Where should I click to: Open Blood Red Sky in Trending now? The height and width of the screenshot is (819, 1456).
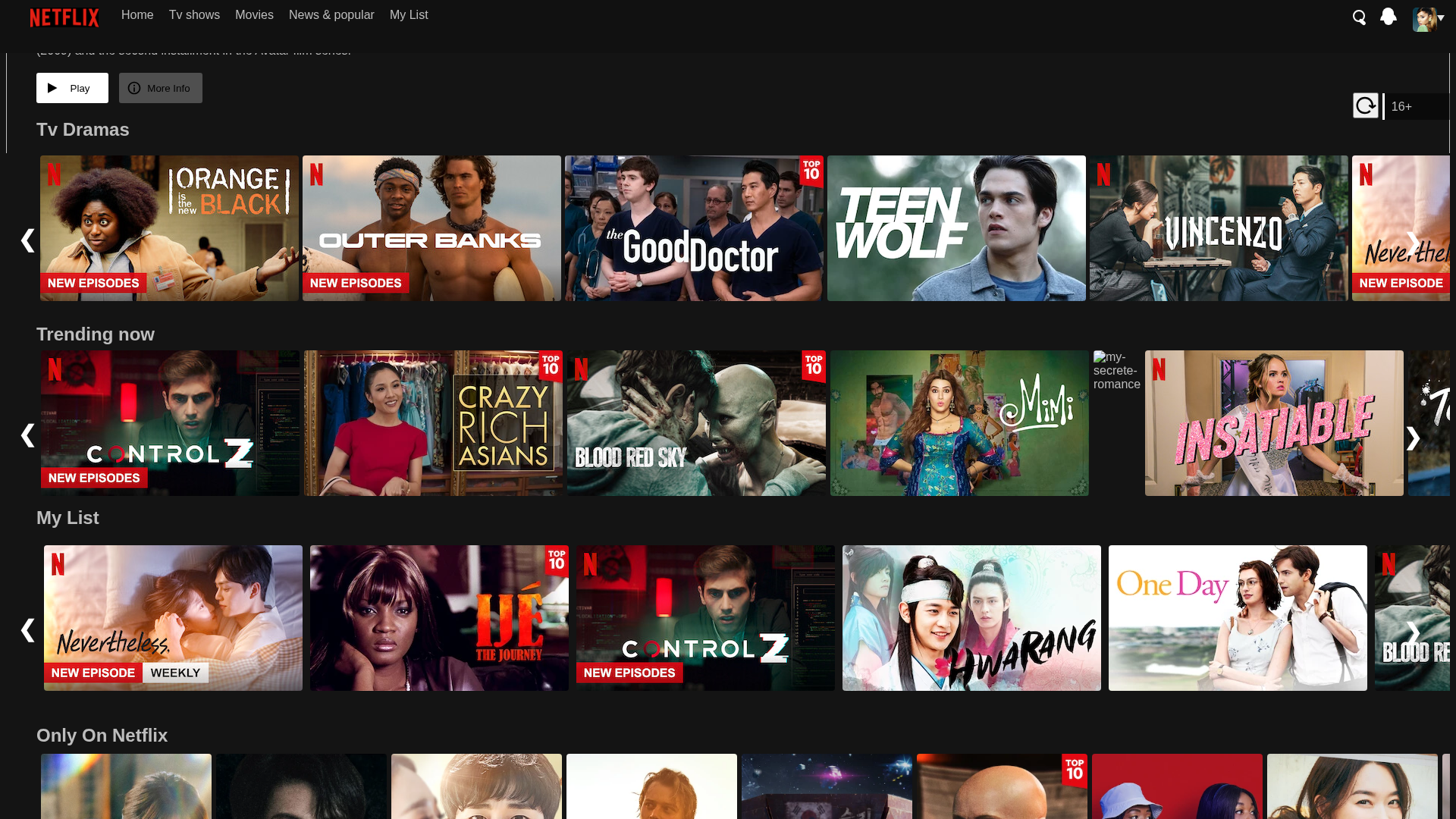tap(696, 423)
